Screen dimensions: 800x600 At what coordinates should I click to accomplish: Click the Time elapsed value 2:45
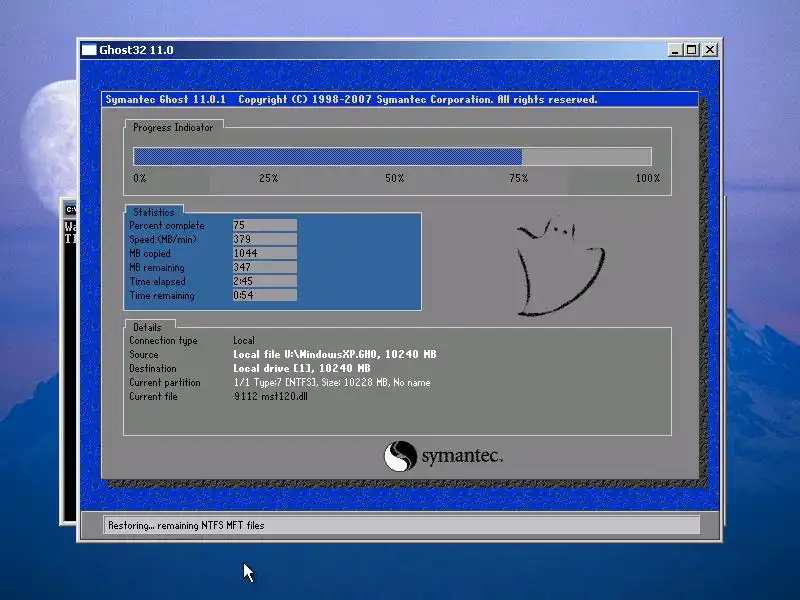[x=265, y=281]
